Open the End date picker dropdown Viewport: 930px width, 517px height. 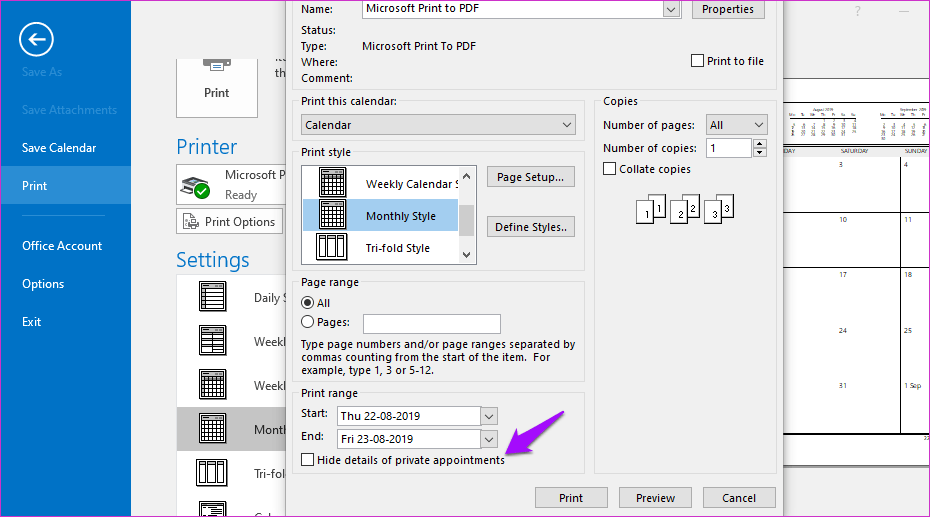pyautogui.click(x=489, y=439)
